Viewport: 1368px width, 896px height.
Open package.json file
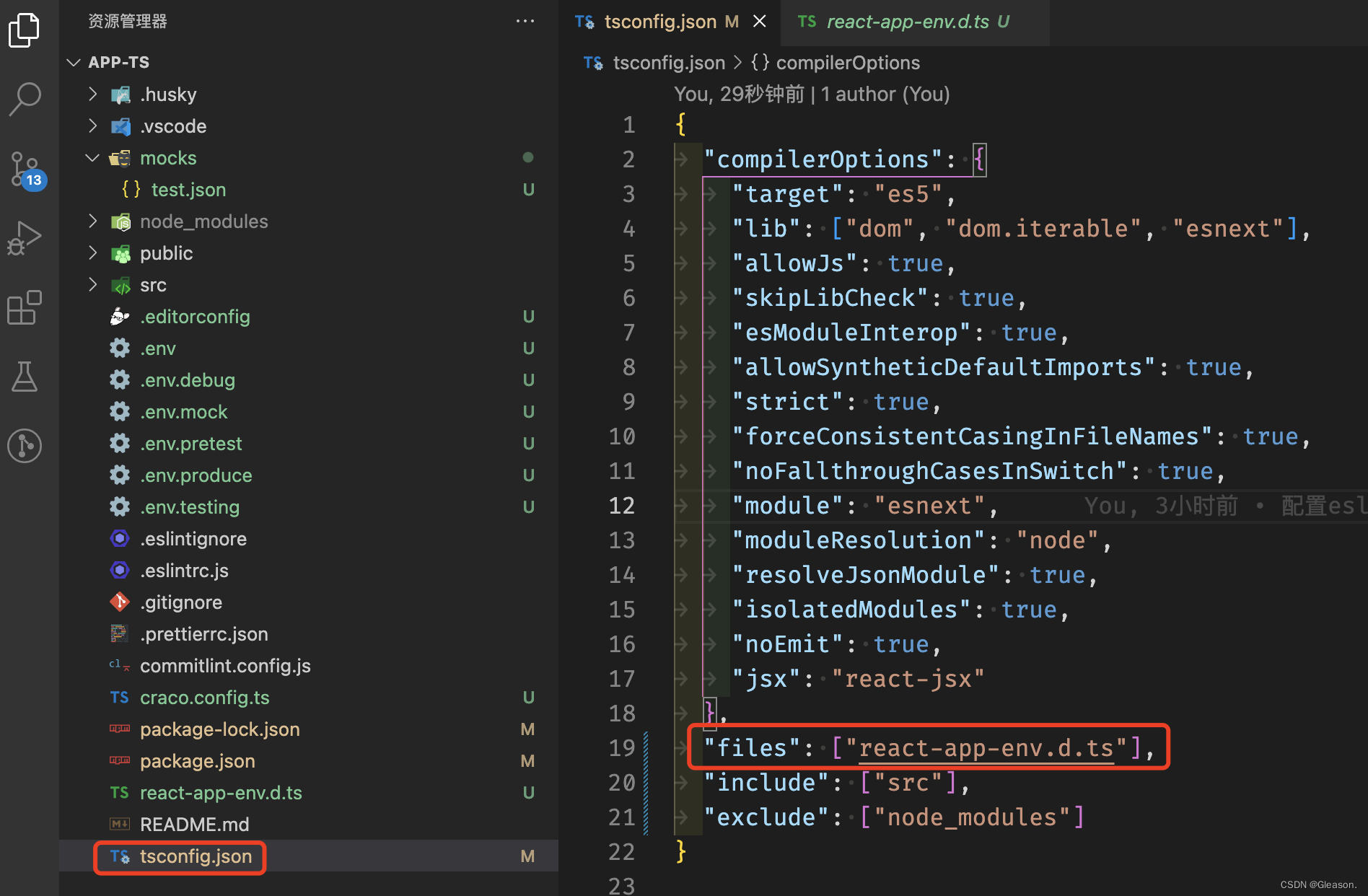pyautogui.click(x=309, y=760)
